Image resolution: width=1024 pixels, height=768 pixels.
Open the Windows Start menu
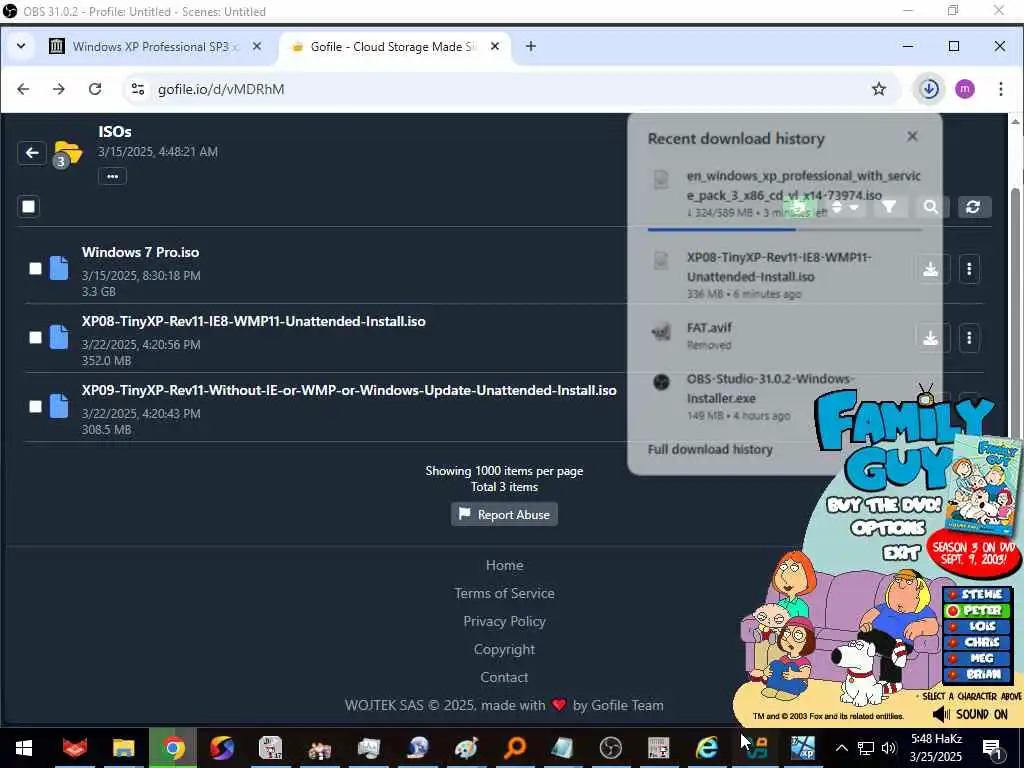[24, 748]
